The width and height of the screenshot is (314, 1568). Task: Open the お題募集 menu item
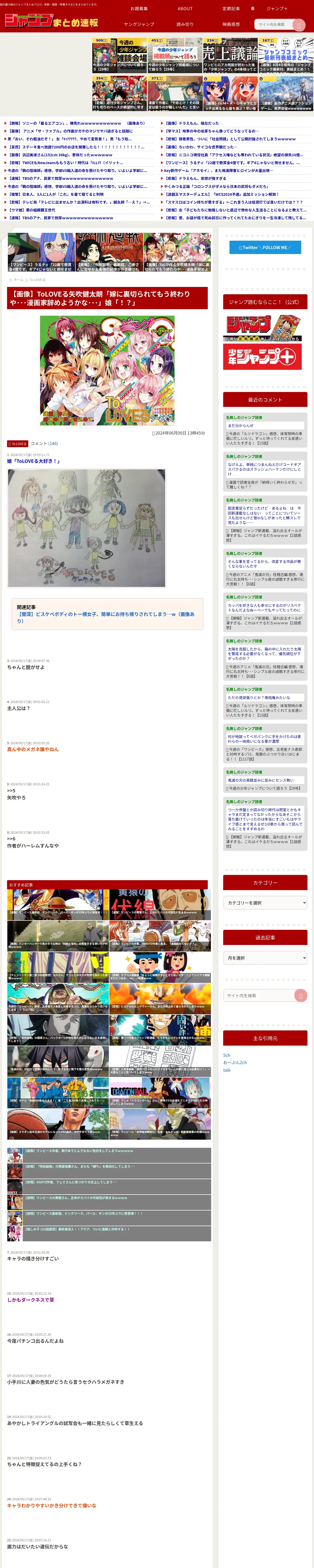tap(139, 9)
